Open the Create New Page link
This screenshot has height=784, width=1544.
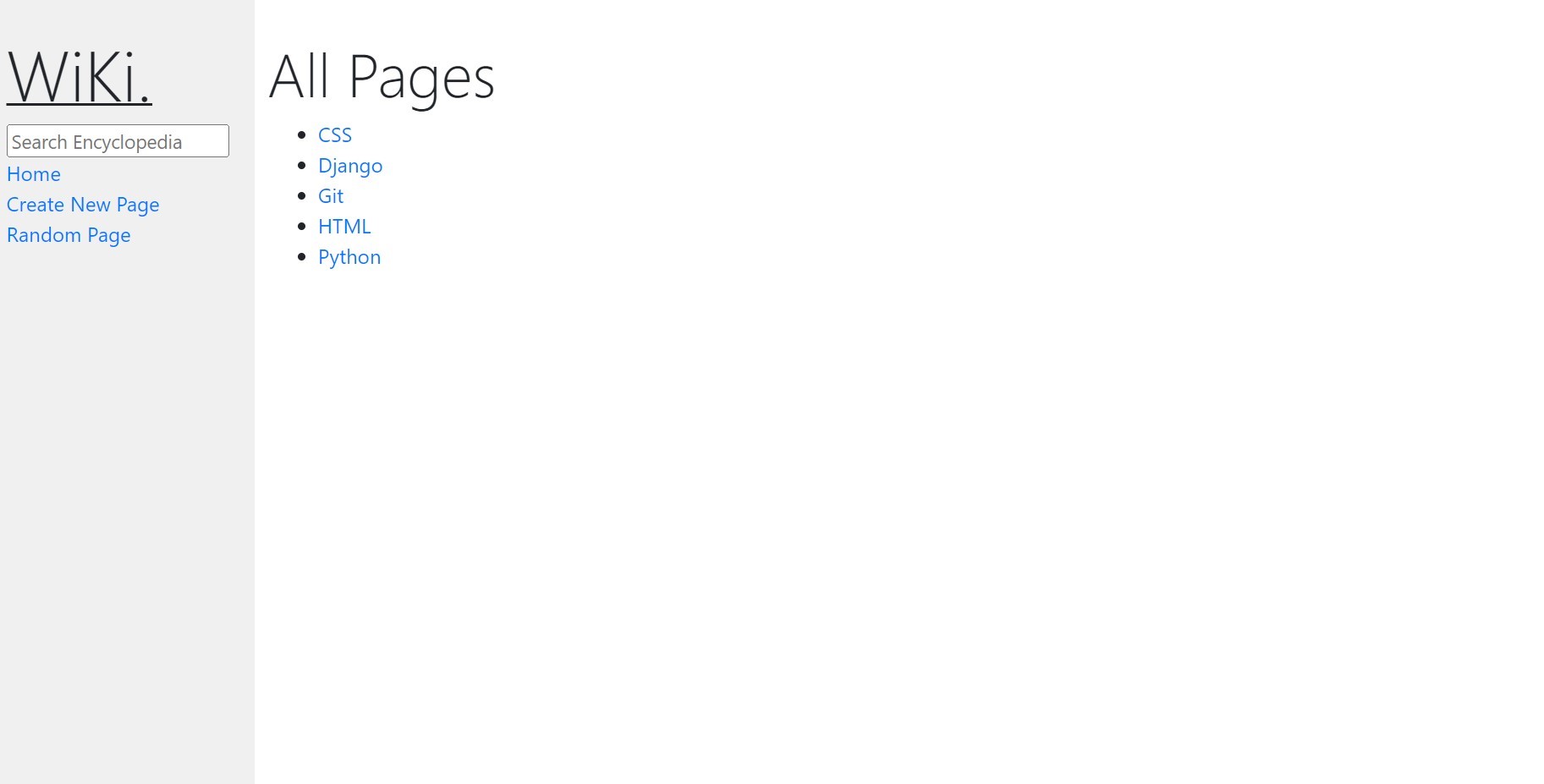coord(83,205)
